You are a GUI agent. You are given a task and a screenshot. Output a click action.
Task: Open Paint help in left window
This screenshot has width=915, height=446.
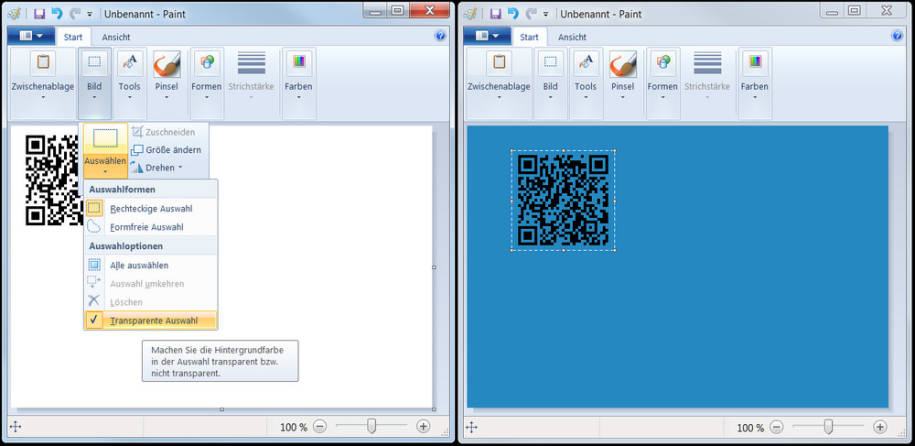point(440,36)
